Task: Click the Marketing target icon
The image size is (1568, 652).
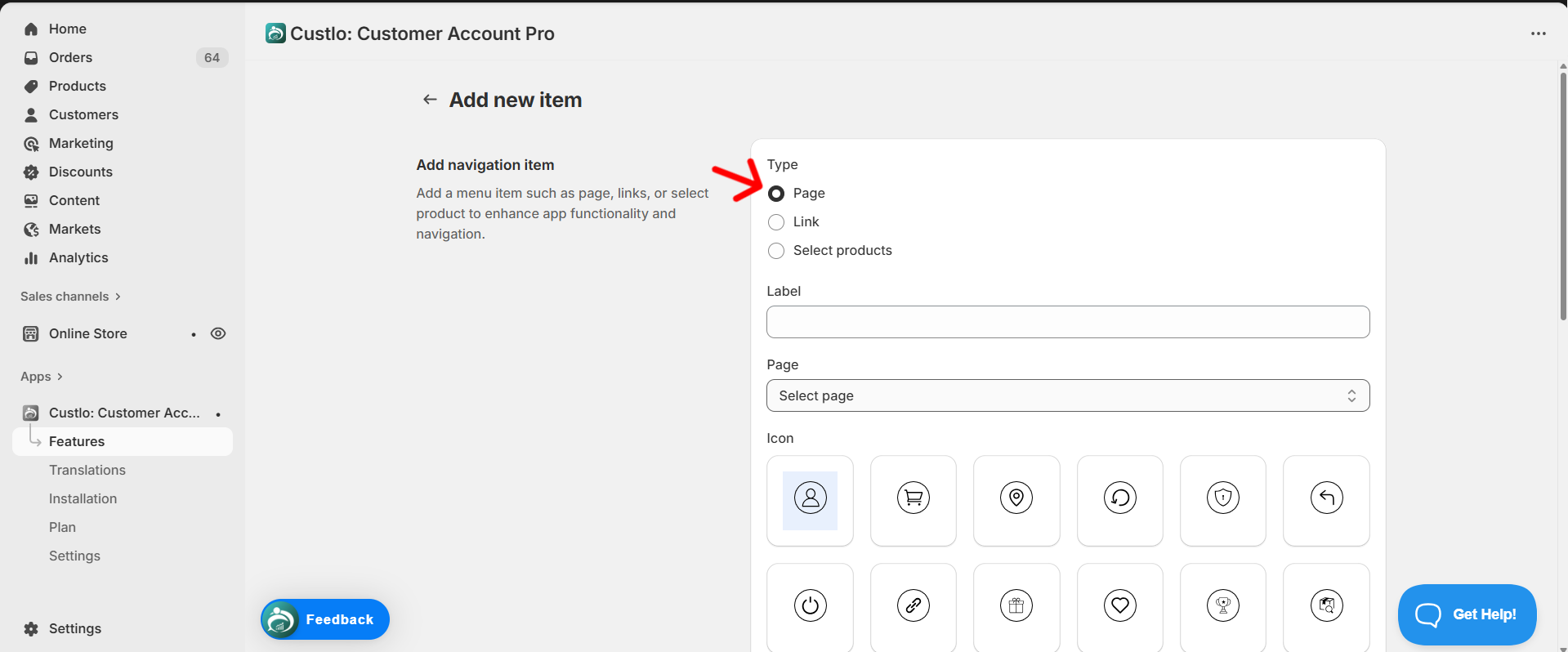Action: (x=31, y=144)
